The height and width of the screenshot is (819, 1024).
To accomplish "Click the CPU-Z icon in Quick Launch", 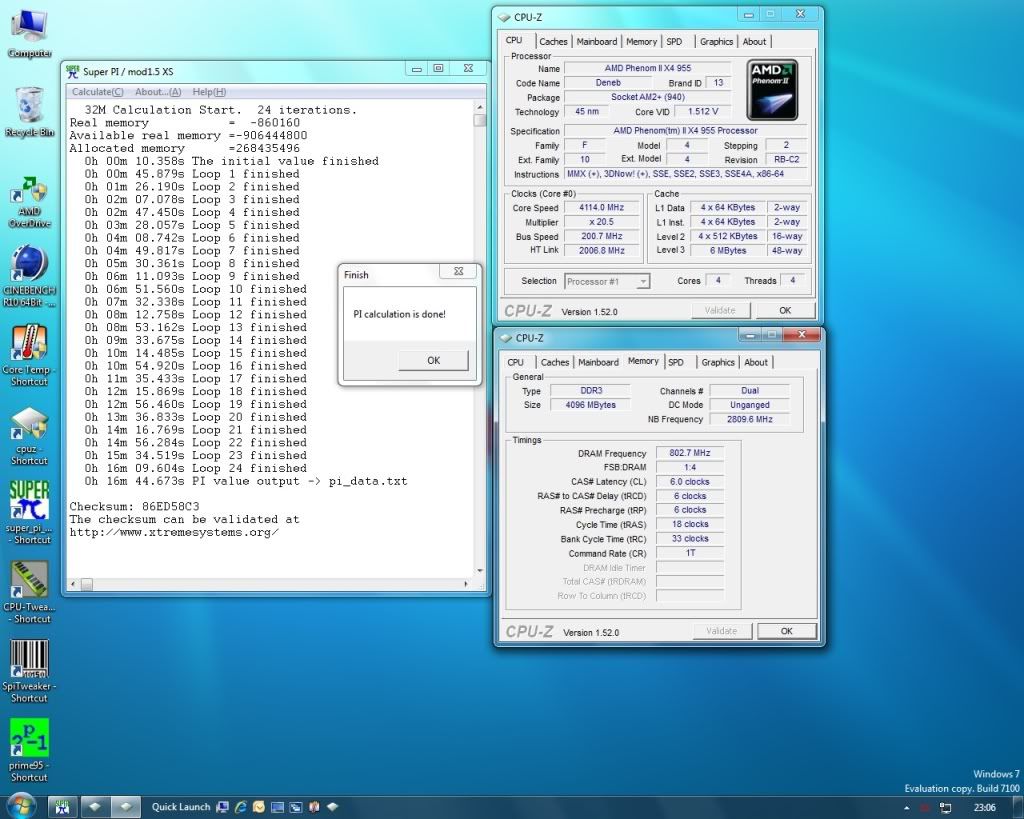I will 333,807.
